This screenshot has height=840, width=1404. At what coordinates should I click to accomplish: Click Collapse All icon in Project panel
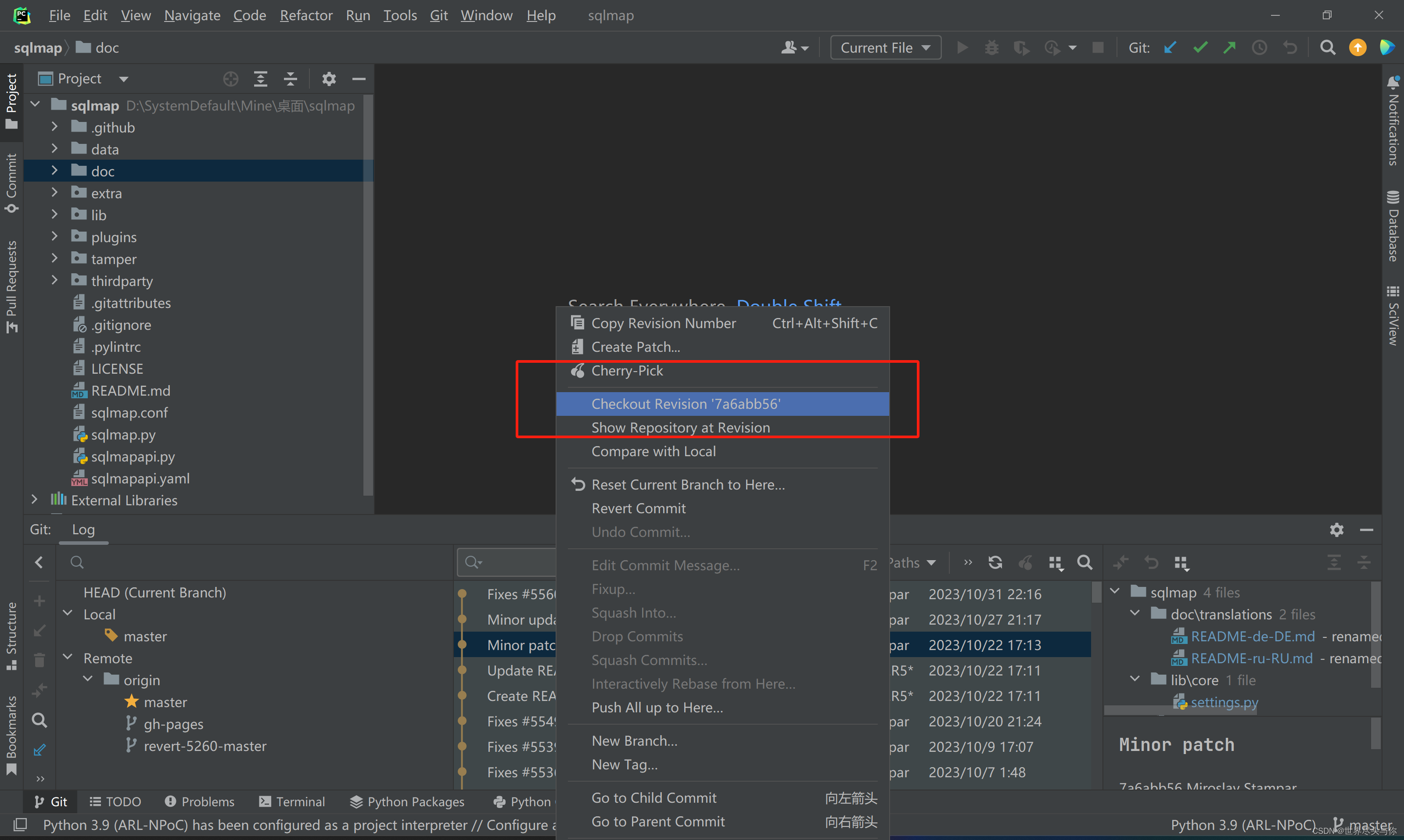291,79
